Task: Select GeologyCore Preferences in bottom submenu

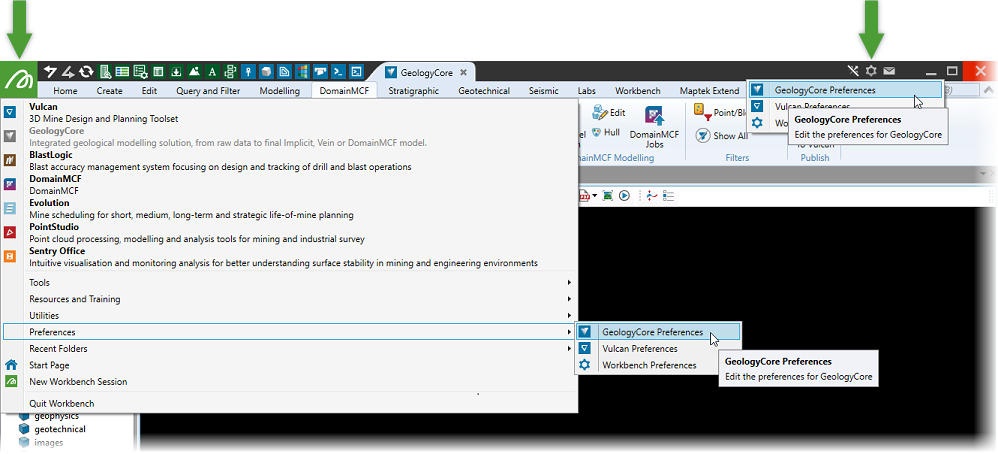Action: pos(658,332)
